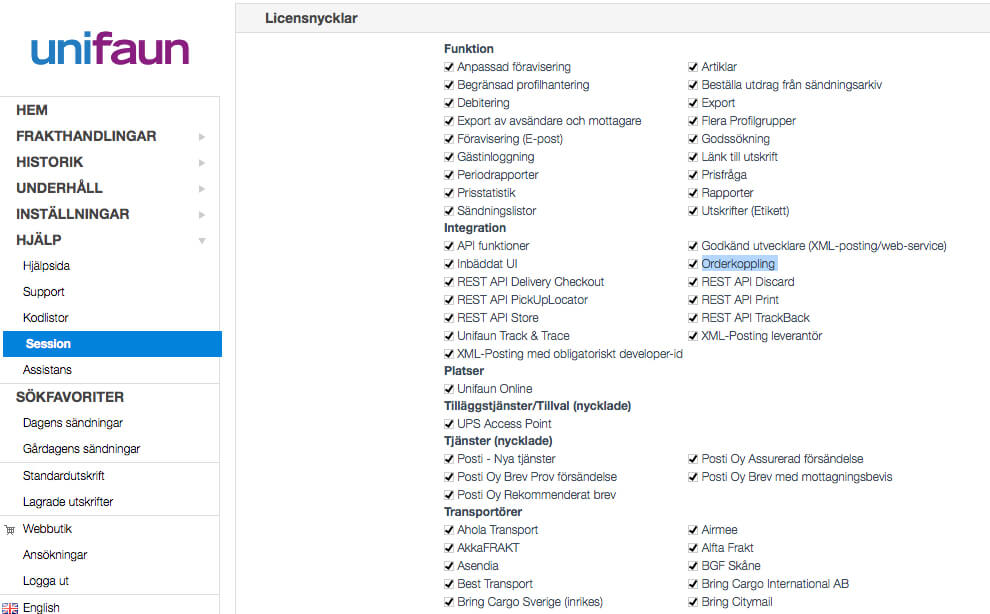
Task: Click the Webbutik shopping cart icon
Action: [x=9, y=529]
